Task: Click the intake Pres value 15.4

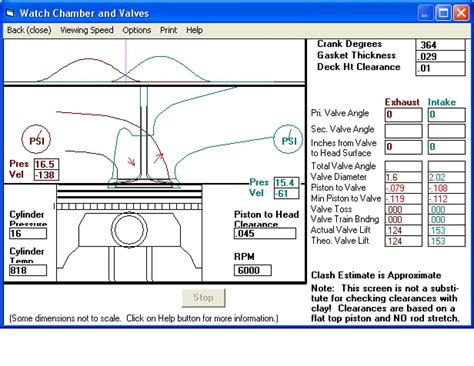Action: (x=286, y=183)
